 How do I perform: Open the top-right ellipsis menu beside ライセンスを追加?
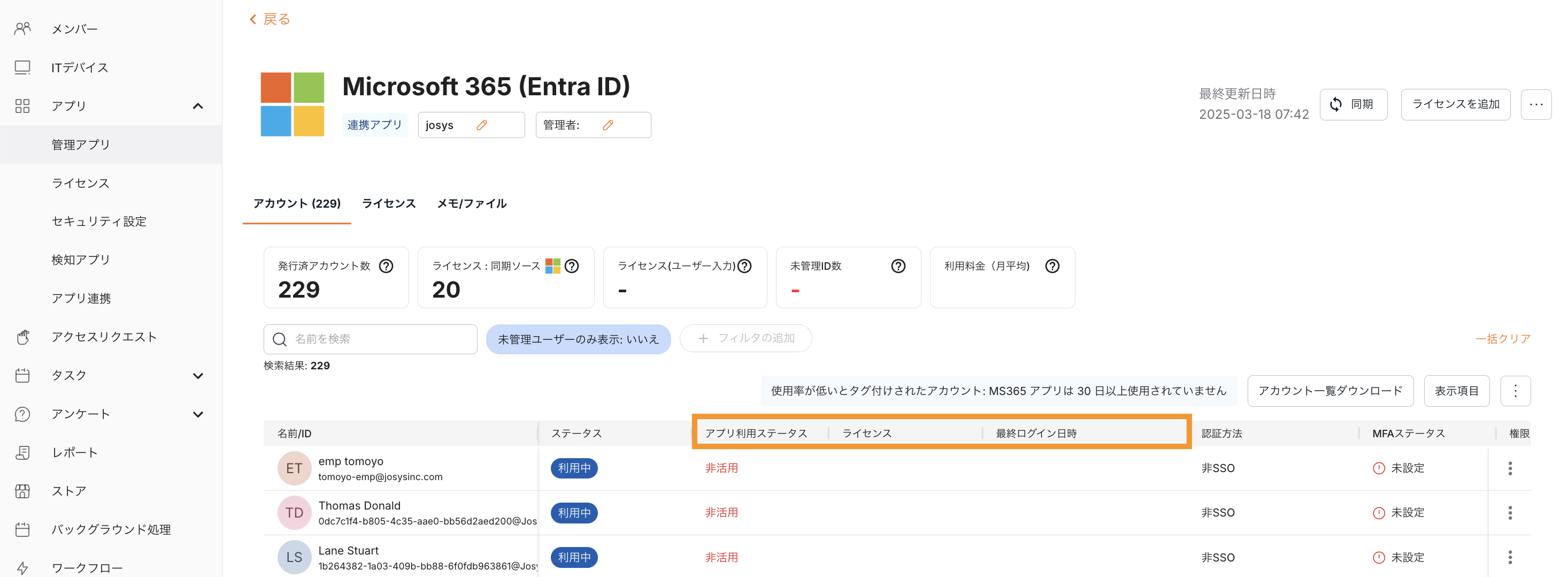pyautogui.click(x=1536, y=104)
